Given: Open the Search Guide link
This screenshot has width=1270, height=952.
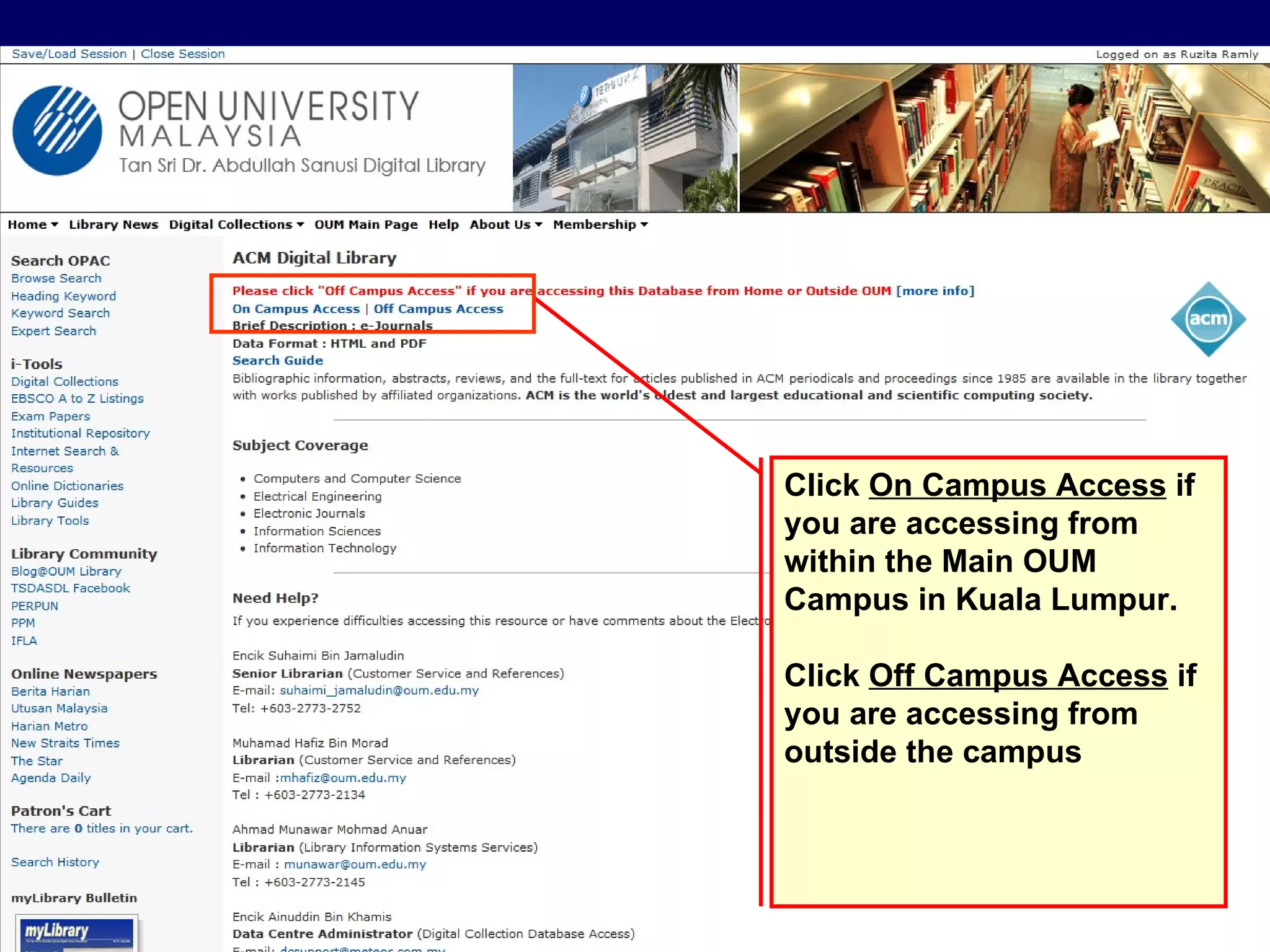Looking at the screenshot, I should point(278,360).
